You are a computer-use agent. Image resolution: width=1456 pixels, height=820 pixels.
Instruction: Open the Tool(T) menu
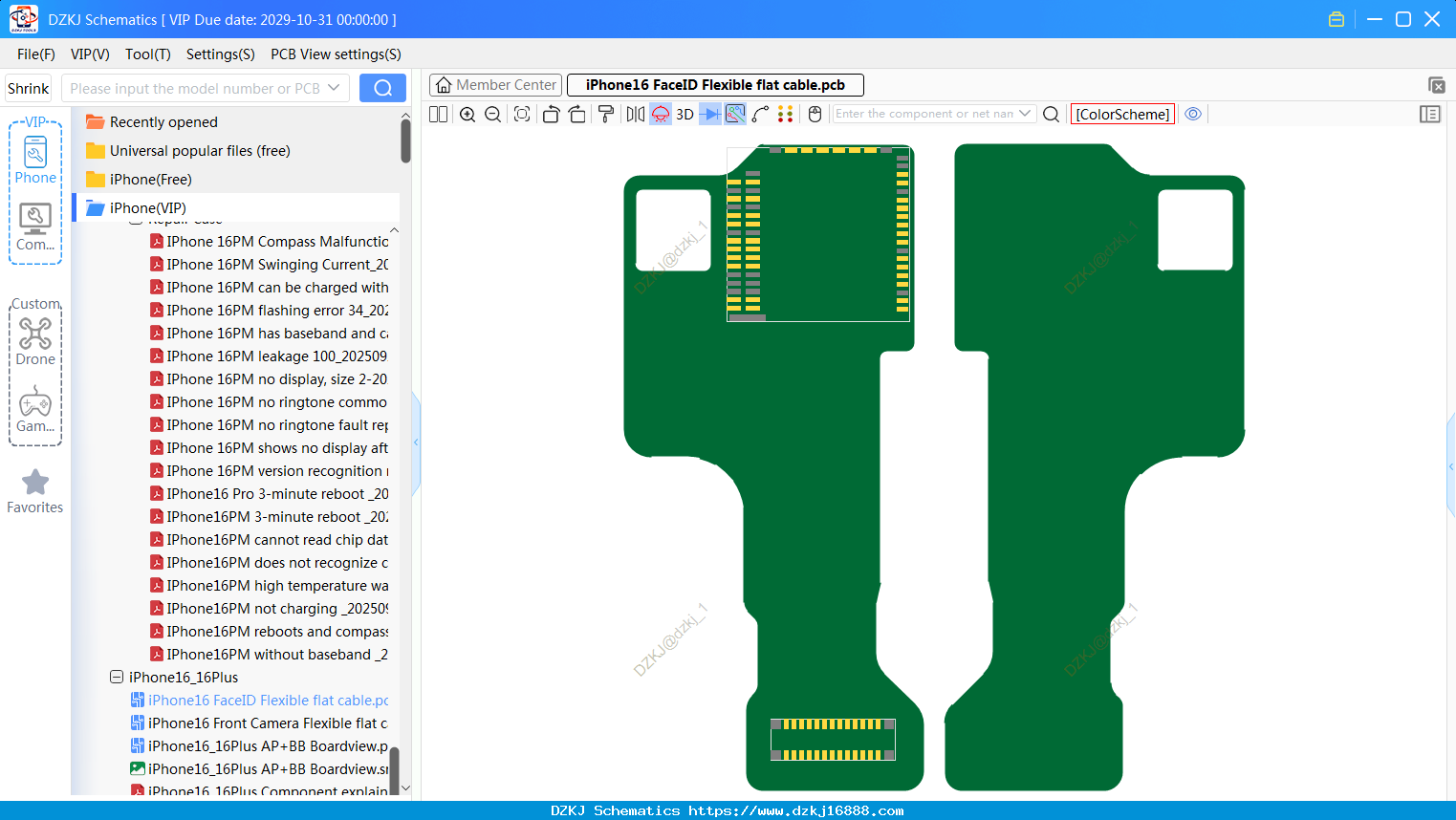[148, 54]
